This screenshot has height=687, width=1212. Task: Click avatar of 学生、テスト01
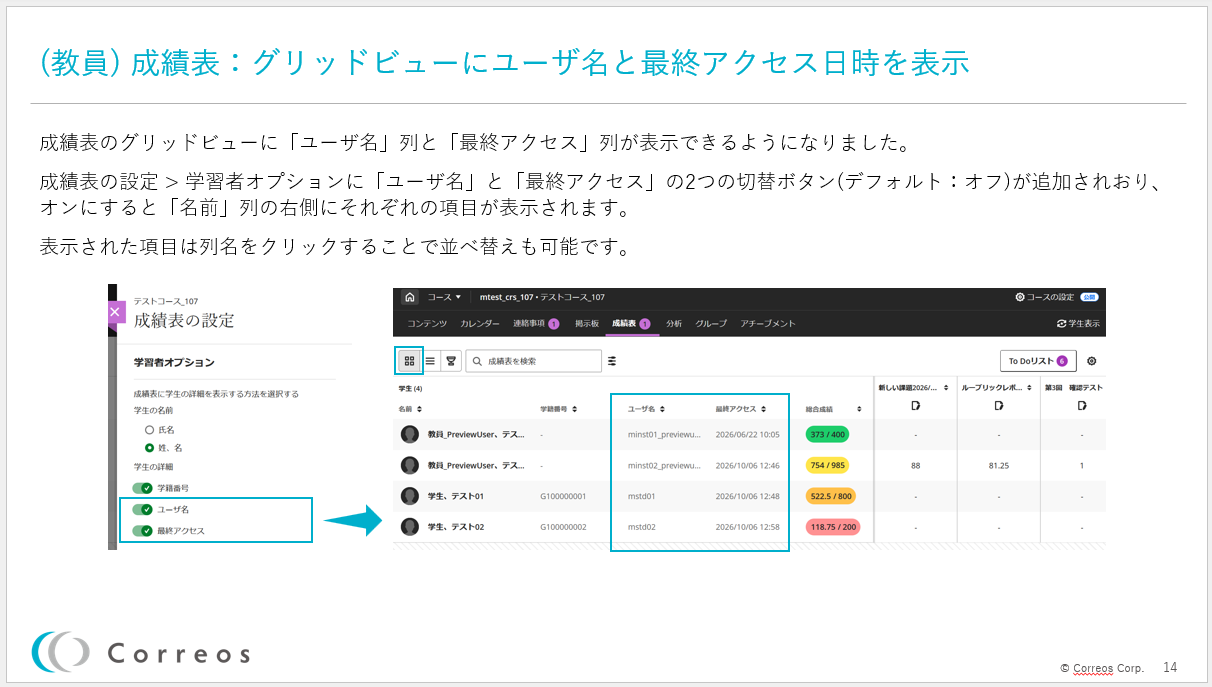410,496
